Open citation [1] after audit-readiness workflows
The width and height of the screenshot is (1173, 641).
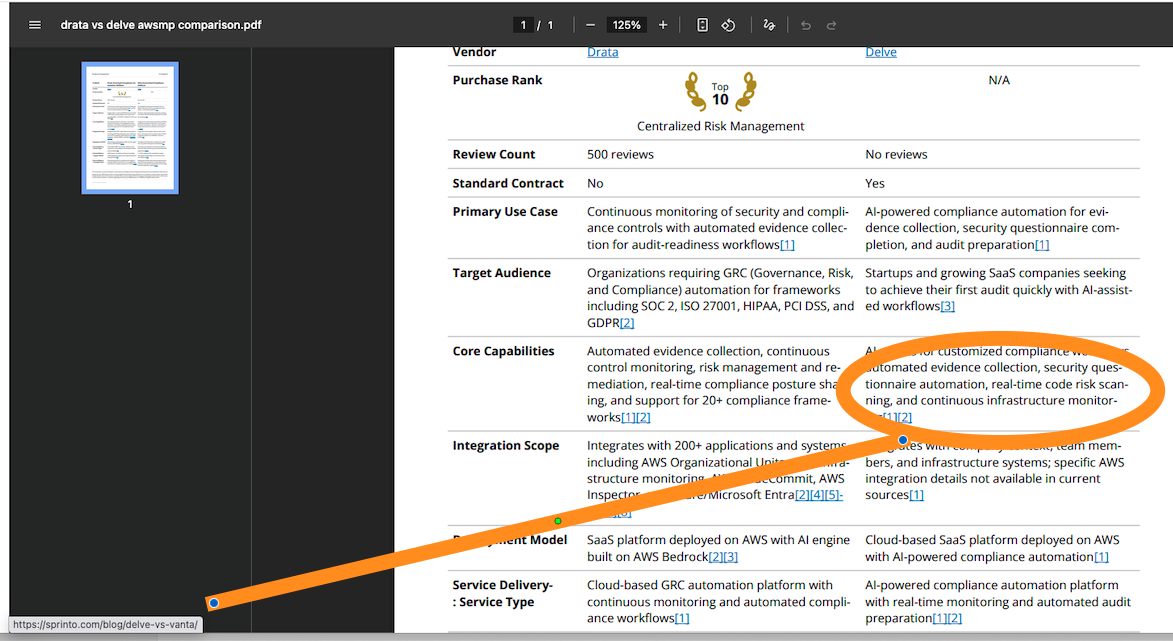(787, 245)
